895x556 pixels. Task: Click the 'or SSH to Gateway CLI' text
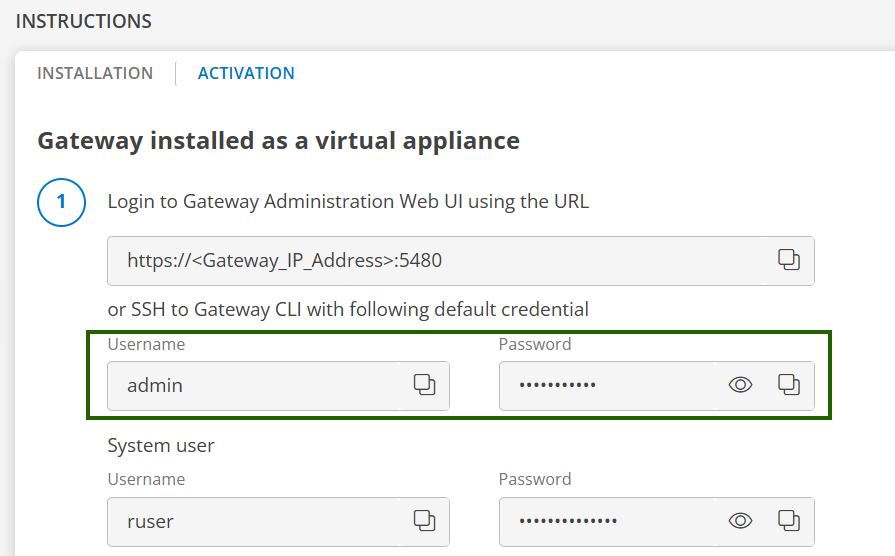348,309
